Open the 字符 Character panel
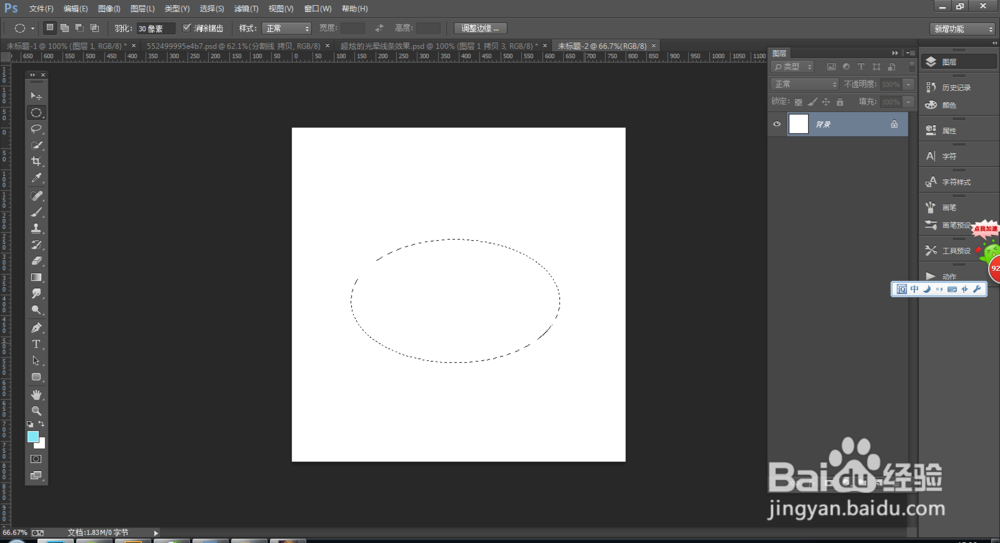This screenshot has width=1000, height=543. pos(941,156)
